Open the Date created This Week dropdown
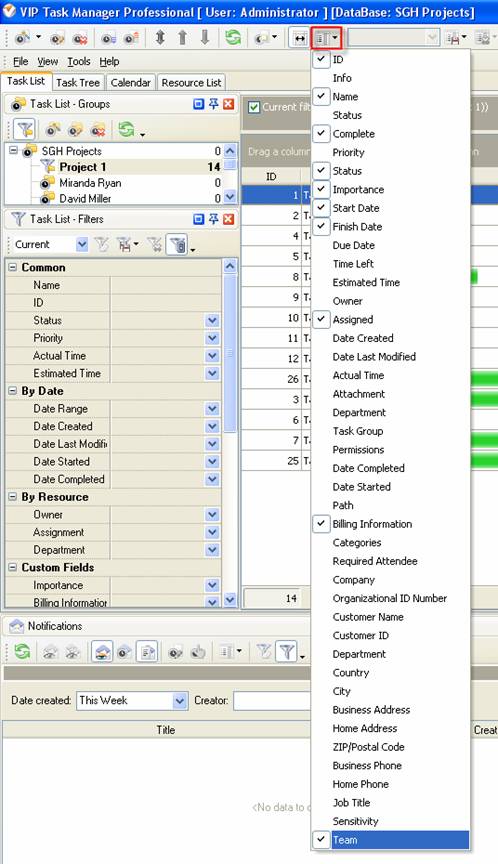 pyautogui.click(x=180, y=700)
